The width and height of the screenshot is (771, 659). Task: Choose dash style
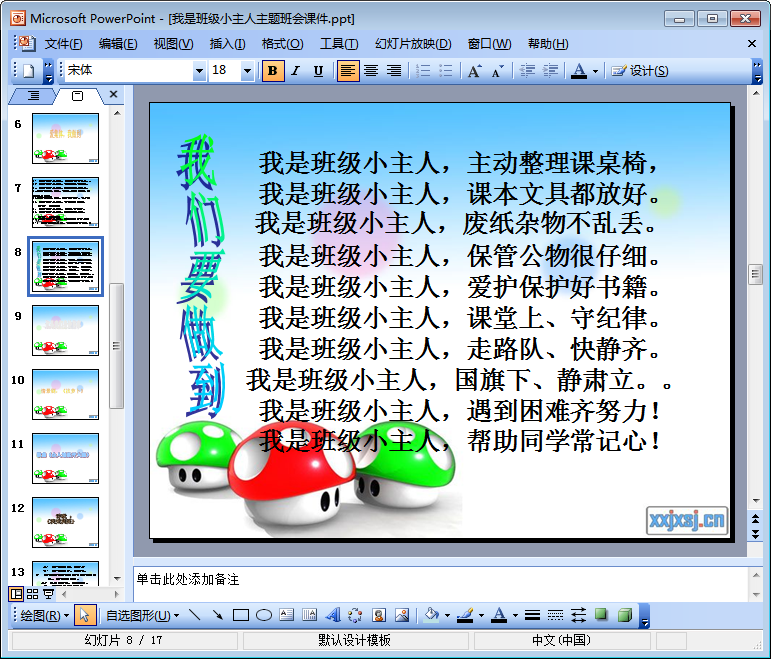coord(555,615)
